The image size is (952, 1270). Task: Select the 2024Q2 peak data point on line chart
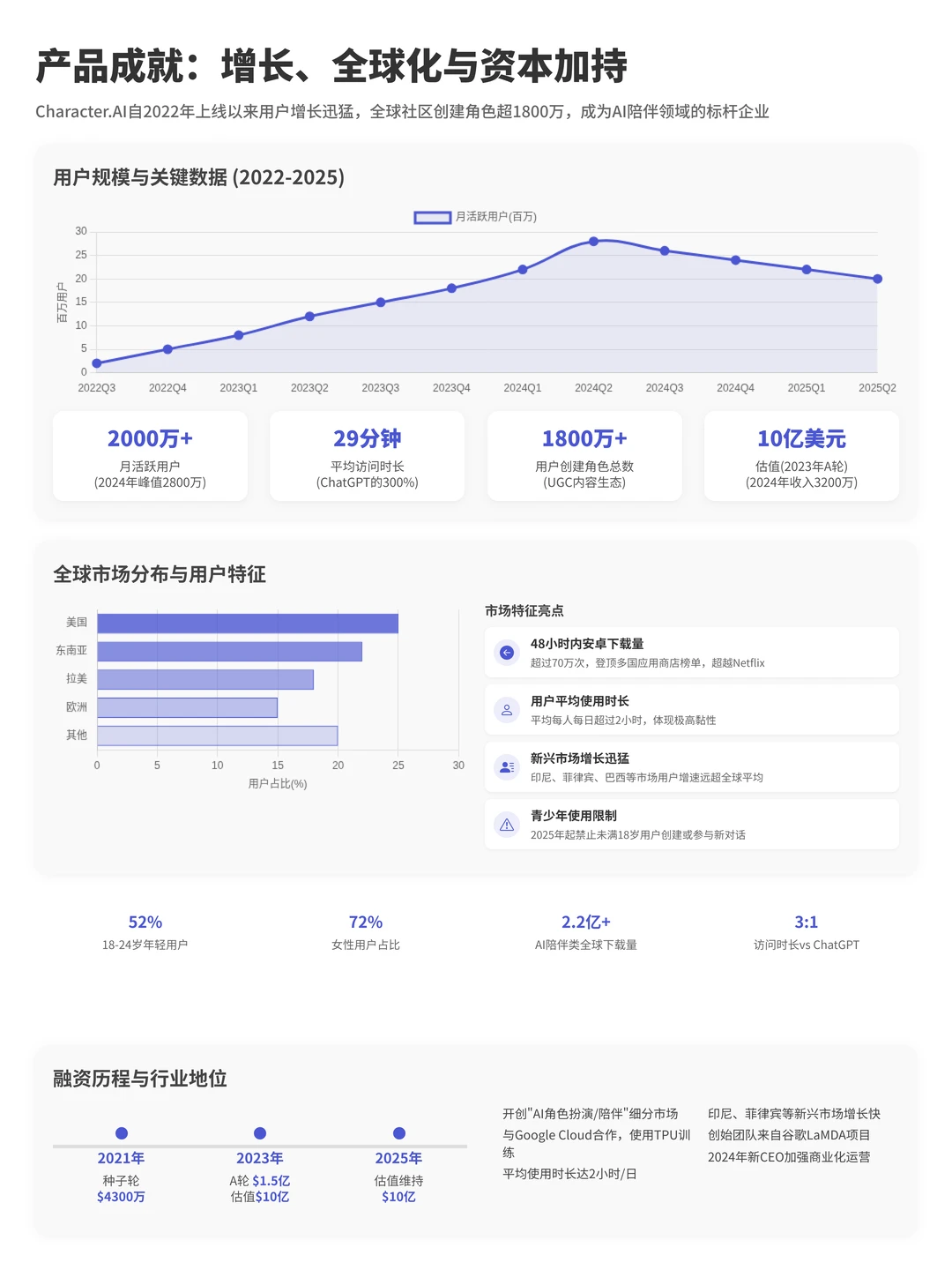[x=593, y=241]
